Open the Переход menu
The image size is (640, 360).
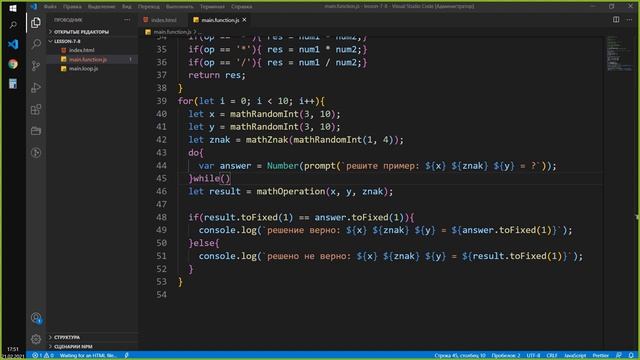click(149, 7)
